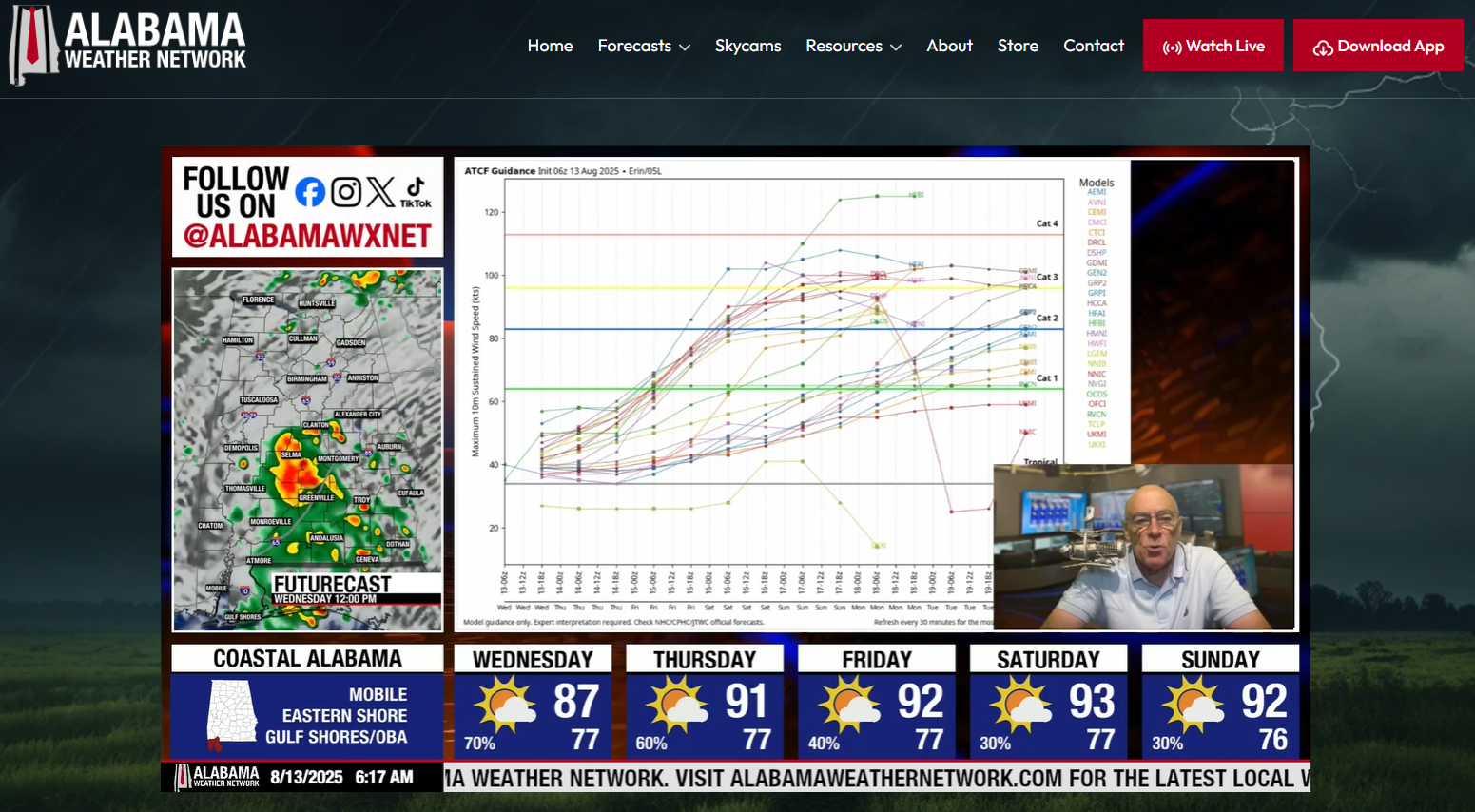Click the Friday partly sunny icon

[850, 706]
